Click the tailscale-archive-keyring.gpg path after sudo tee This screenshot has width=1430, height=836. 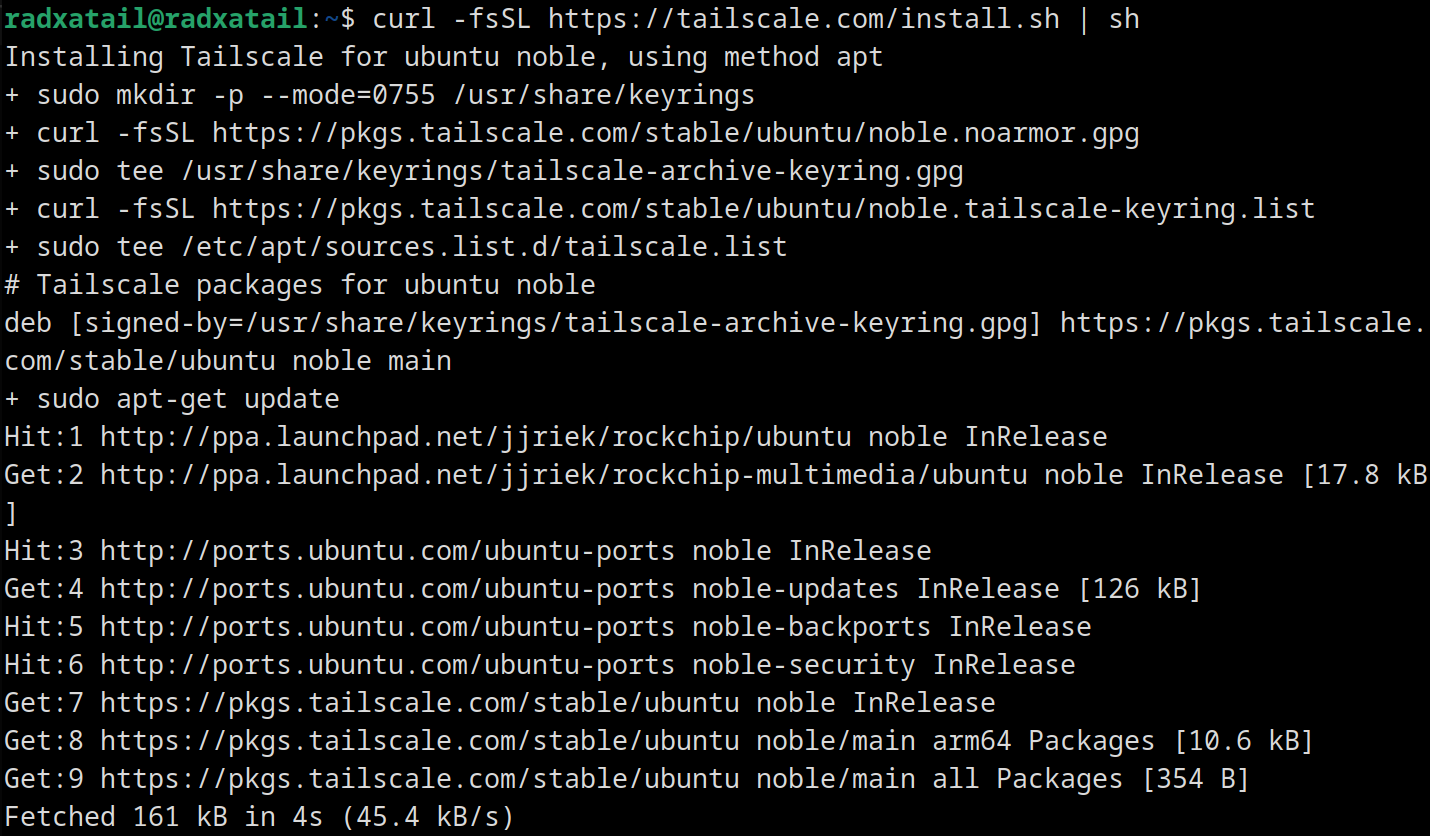[572, 171]
